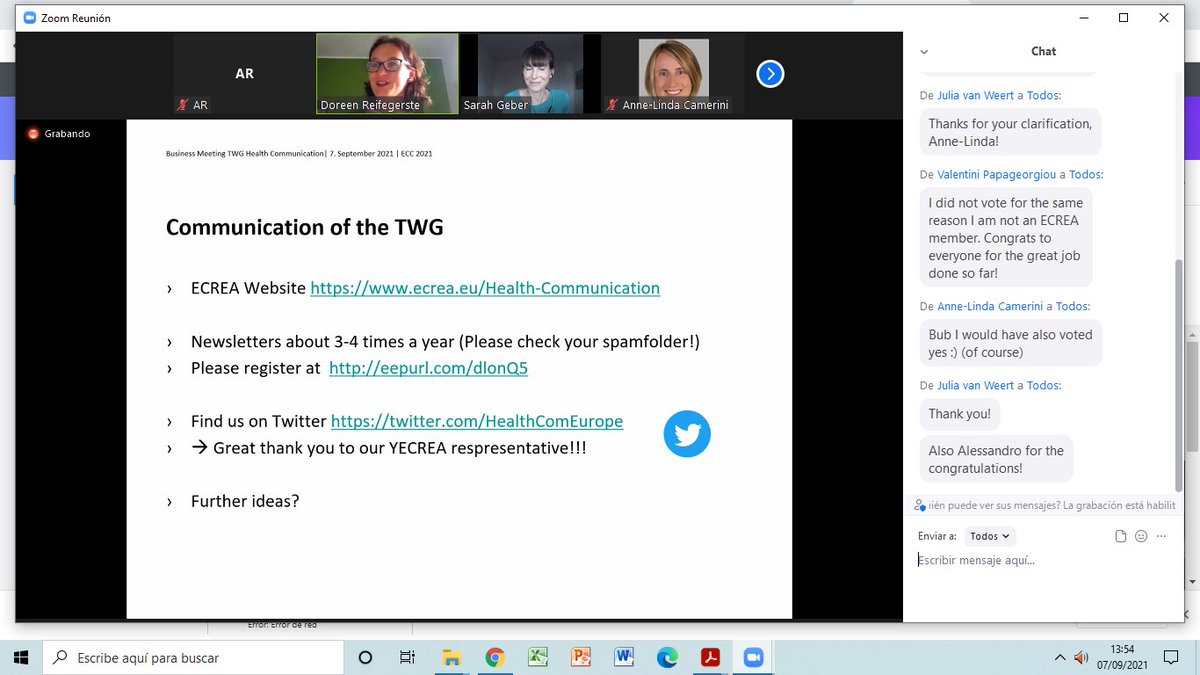
Task: Click the Escribir mensaje aquí text field
Action: 1040,560
